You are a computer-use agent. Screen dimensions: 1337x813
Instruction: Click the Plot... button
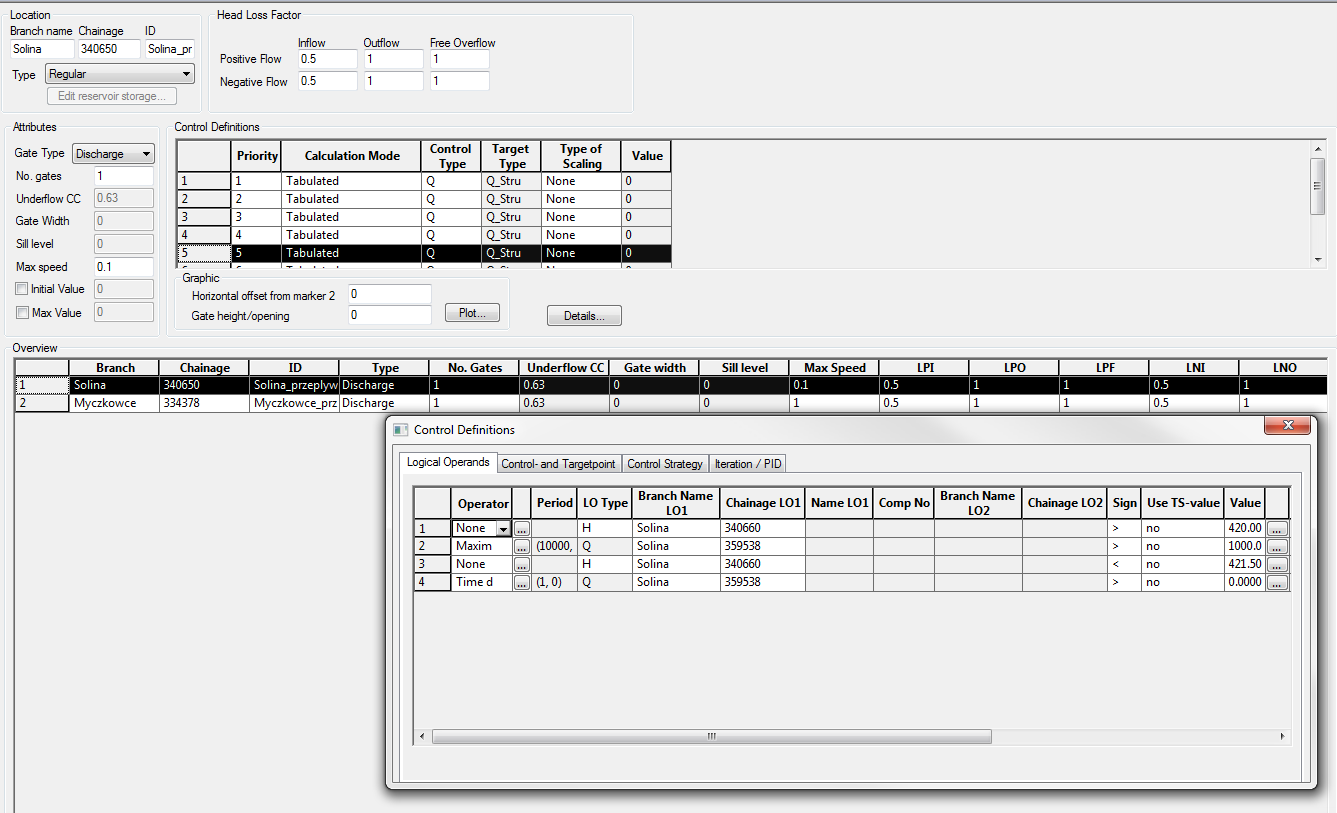tap(472, 313)
